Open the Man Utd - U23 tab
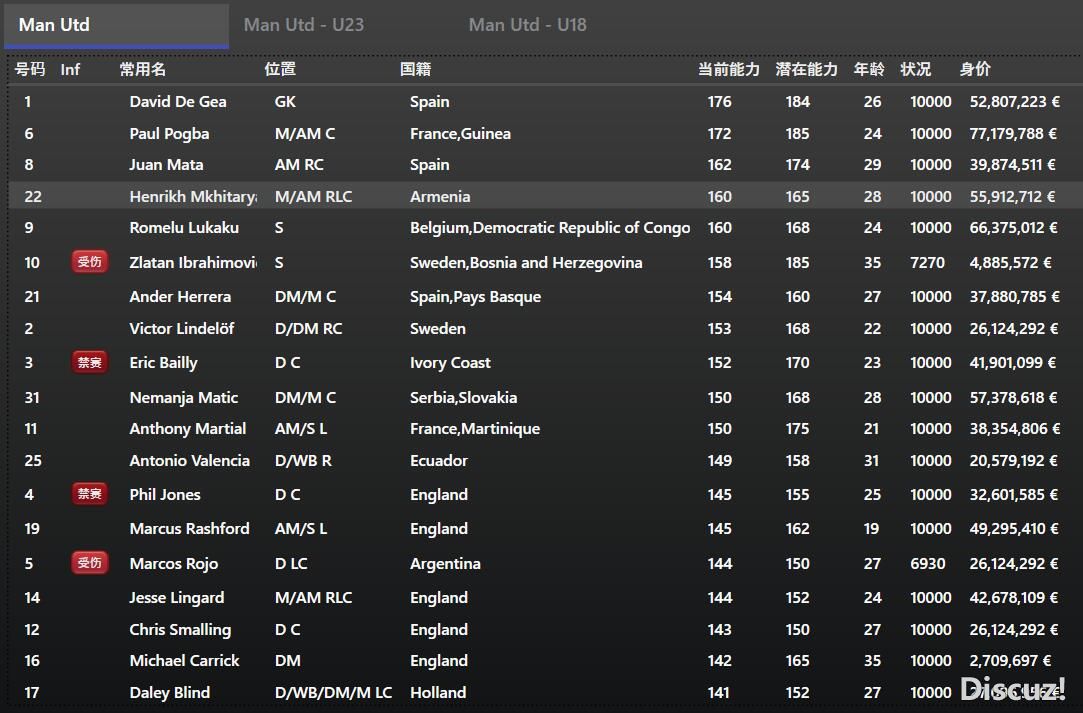This screenshot has height=713, width=1083. pos(304,26)
